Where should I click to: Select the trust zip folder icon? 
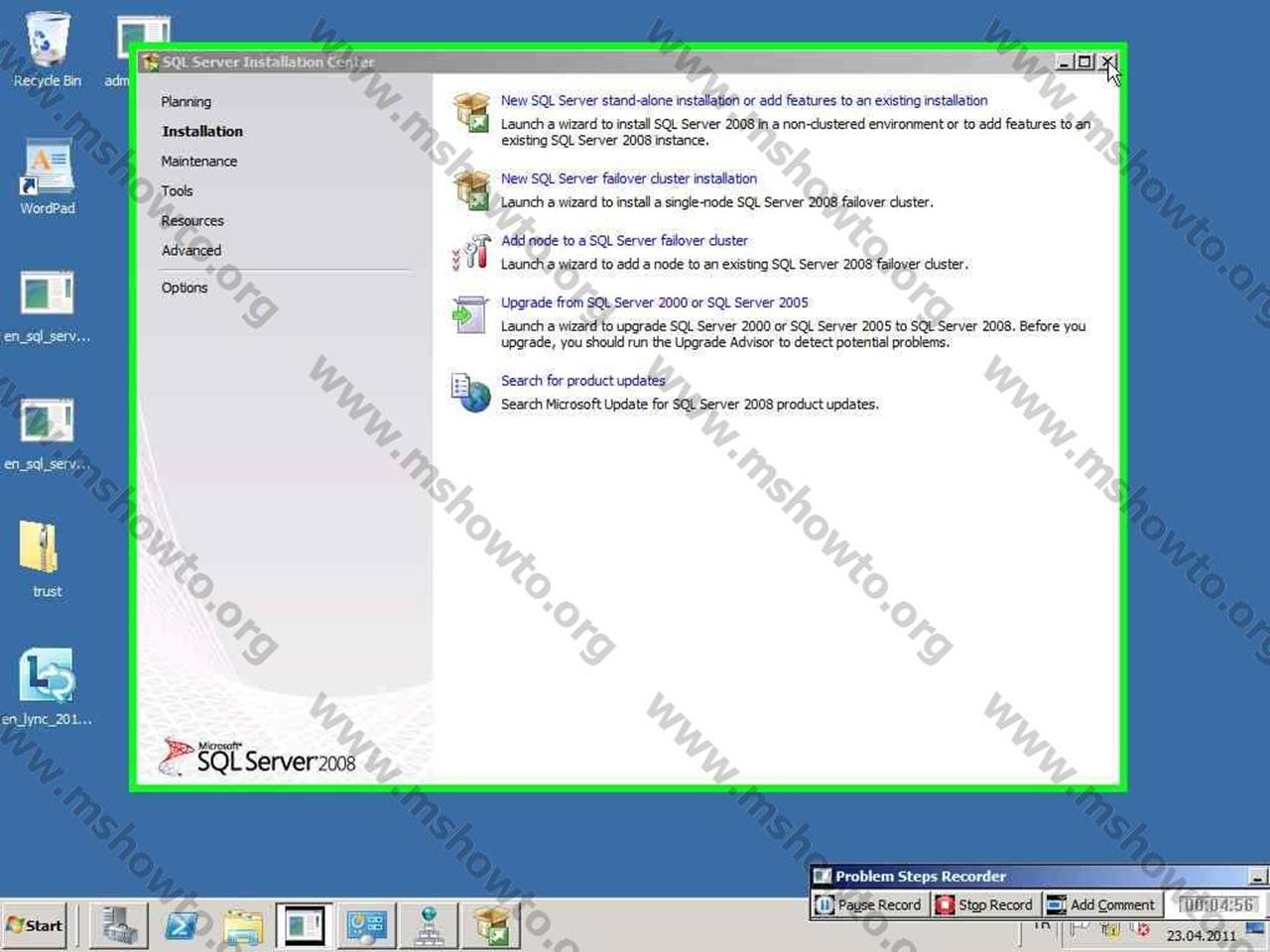(x=47, y=560)
